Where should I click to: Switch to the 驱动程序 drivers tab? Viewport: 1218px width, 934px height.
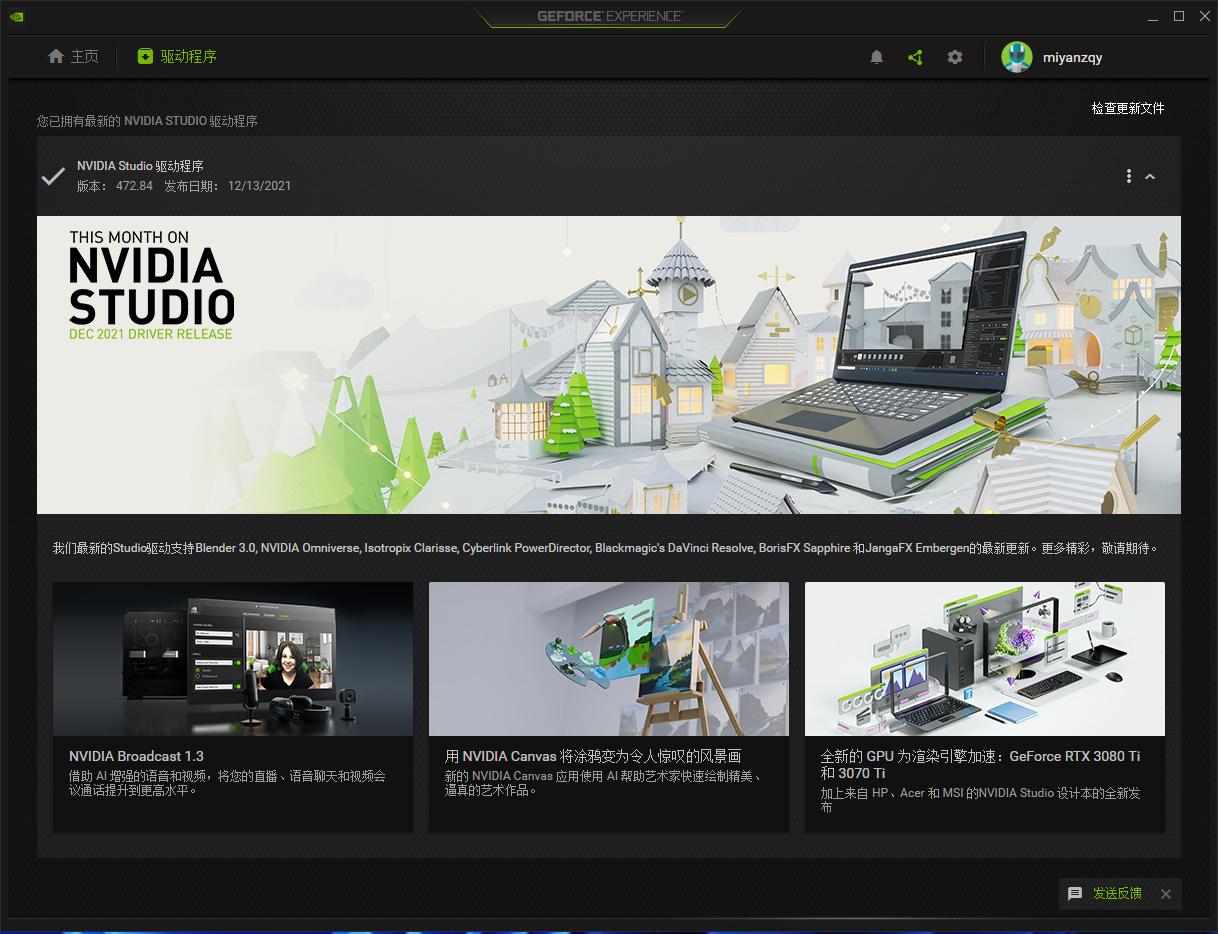[177, 56]
